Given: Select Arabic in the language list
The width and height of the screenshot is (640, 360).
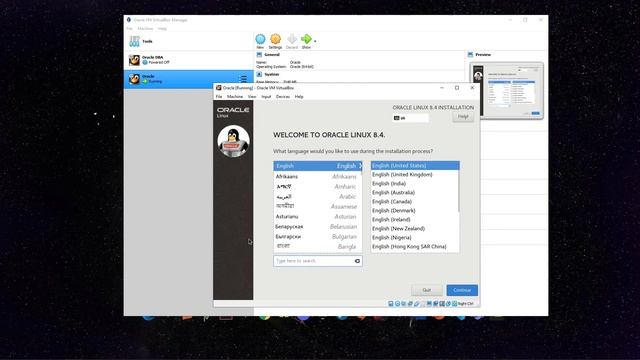Looking at the screenshot, I should click(318, 196).
